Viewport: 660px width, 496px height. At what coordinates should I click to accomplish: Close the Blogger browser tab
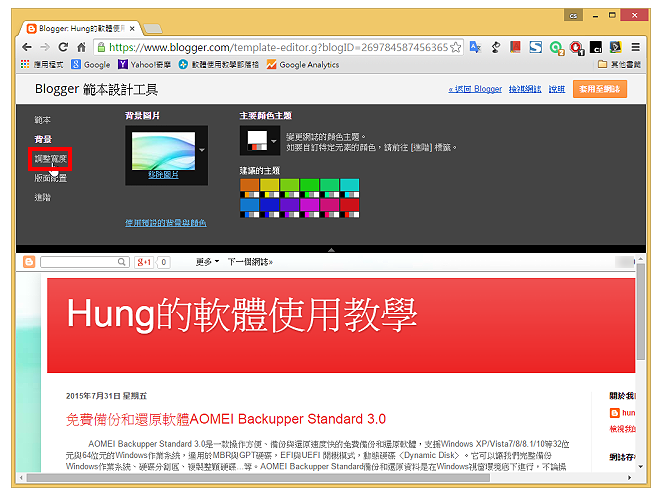tap(132, 28)
